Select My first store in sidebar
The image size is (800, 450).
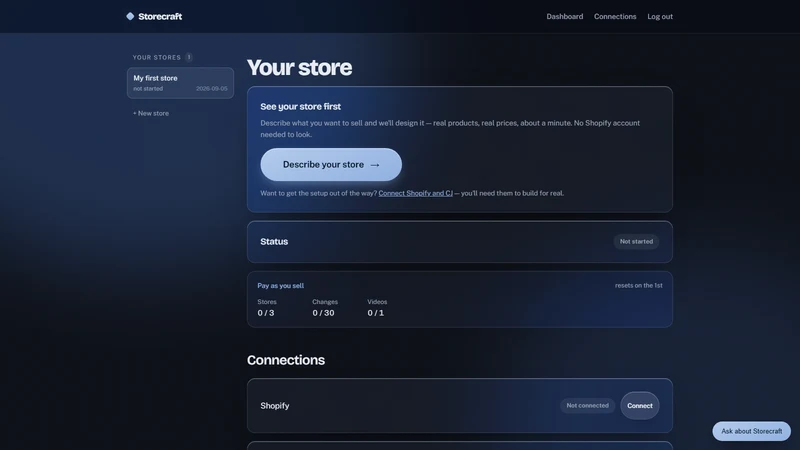180,83
